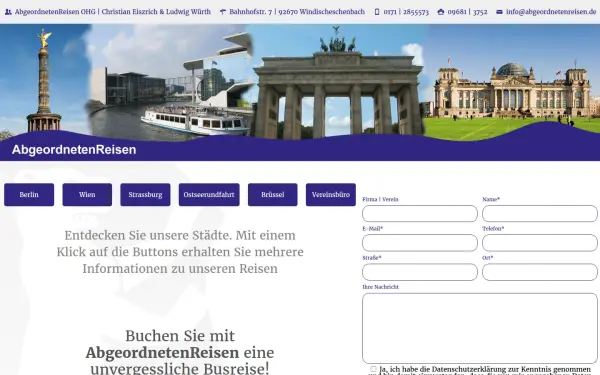This screenshot has width=600, height=375.
Task: Select the Strassburg button
Action: [x=145, y=194]
